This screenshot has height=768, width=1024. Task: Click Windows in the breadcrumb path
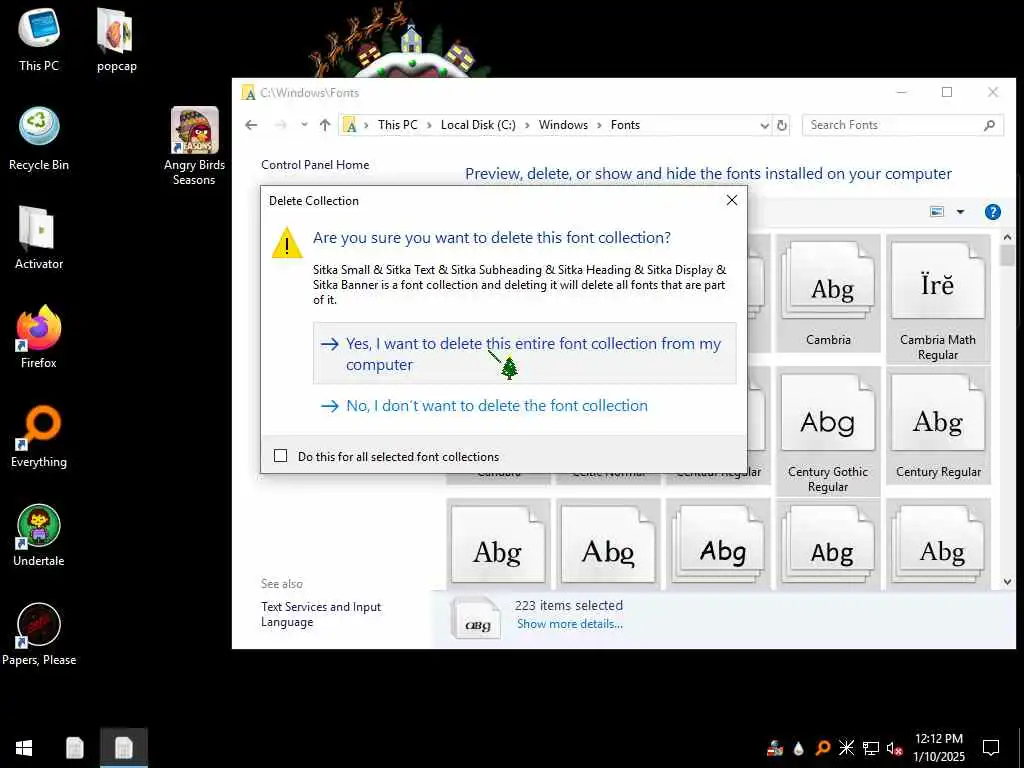[563, 125]
